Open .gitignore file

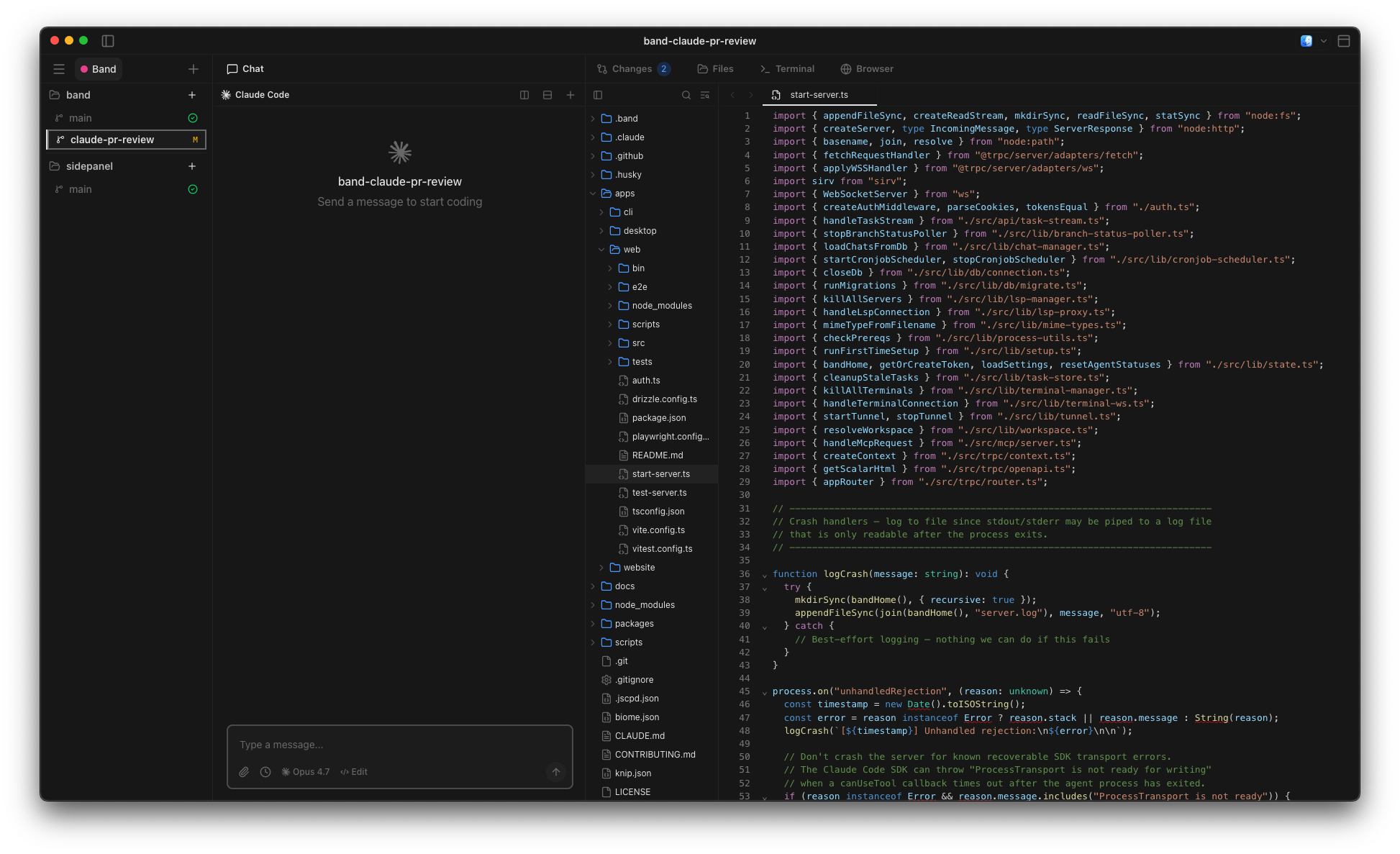(652, 680)
